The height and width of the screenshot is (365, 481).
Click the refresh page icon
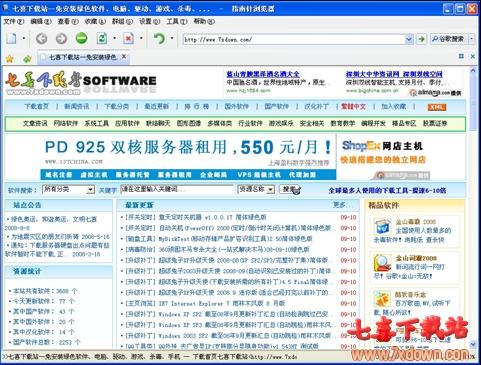point(101,38)
